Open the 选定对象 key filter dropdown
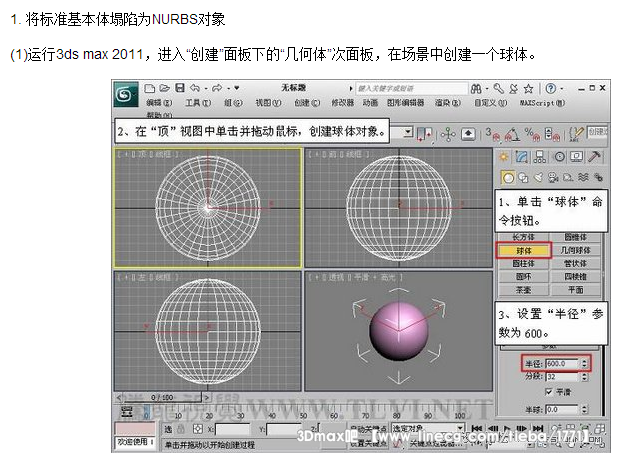This screenshot has width=618, height=453. [460, 428]
